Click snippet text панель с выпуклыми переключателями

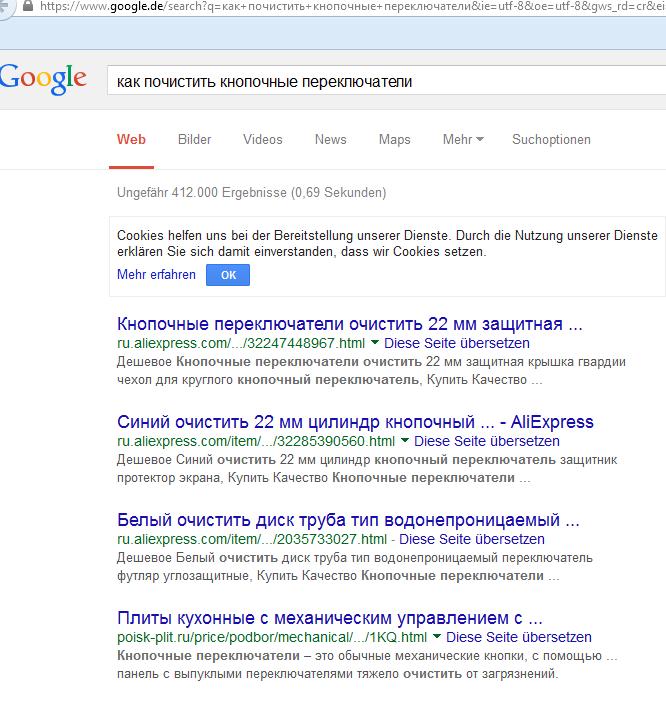click(337, 674)
